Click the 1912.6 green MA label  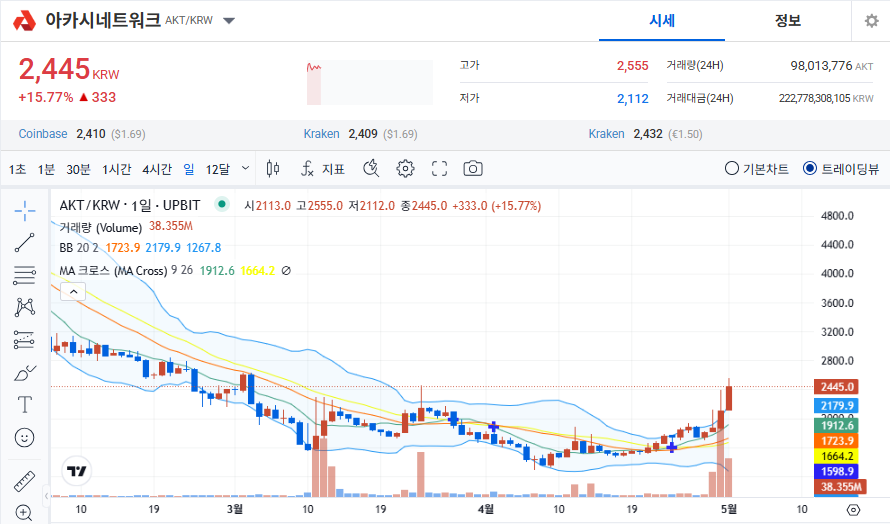click(836, 425)
